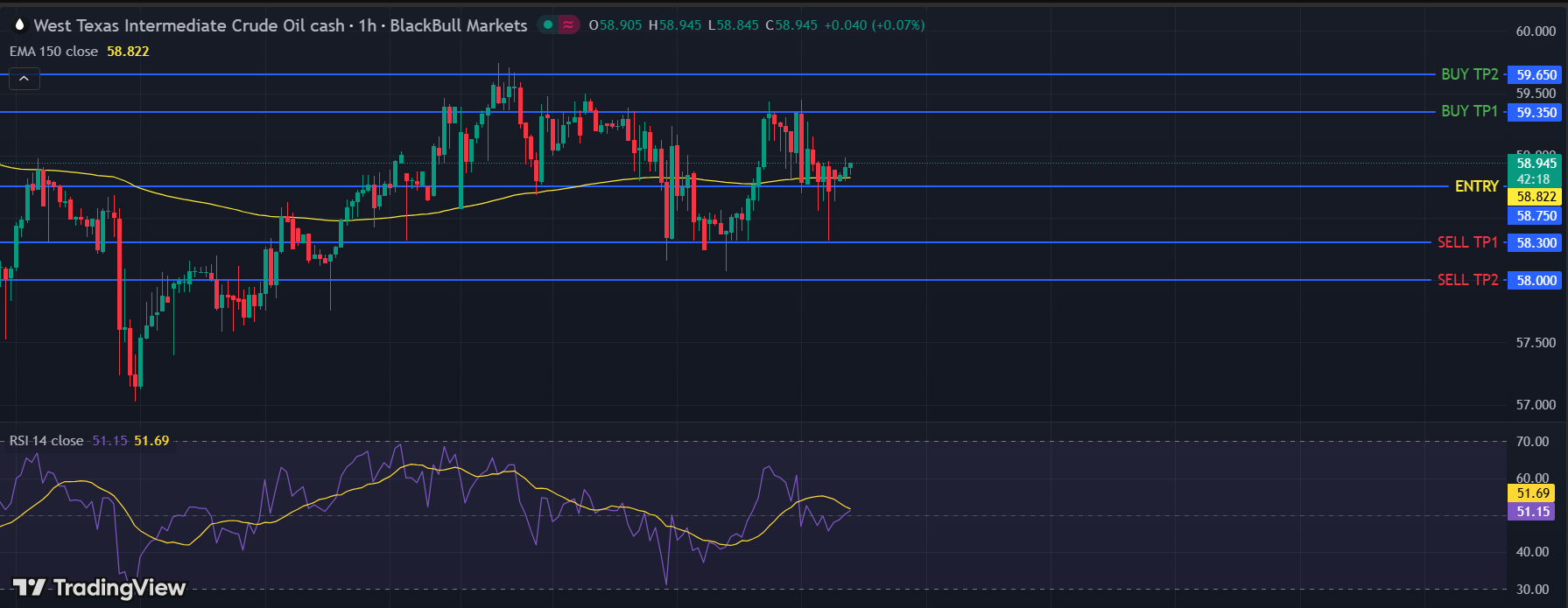Screen dimensions: 1568x608
Task: Click the BUY TP1 line label
Action: [x=1469, y=111]
